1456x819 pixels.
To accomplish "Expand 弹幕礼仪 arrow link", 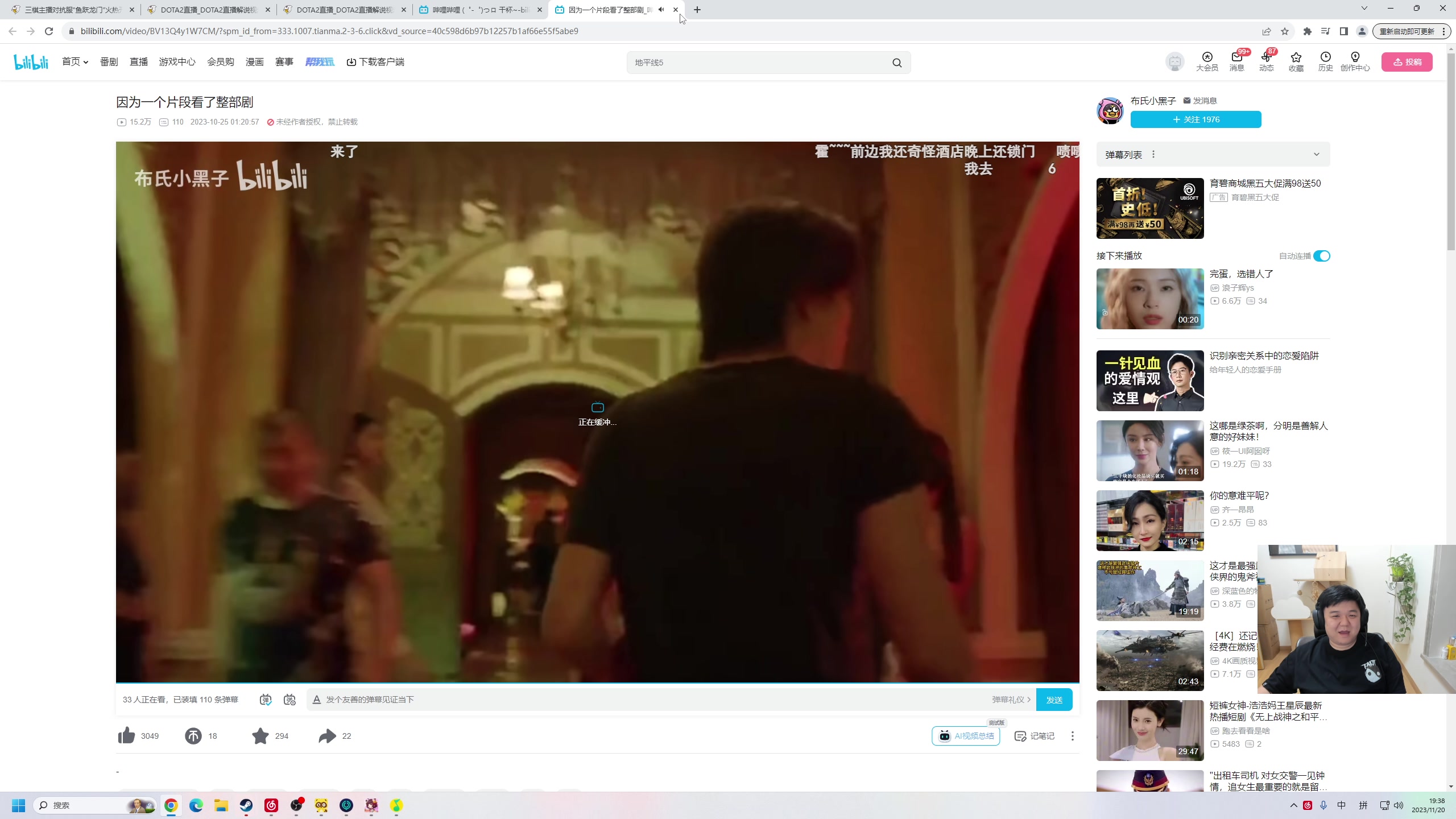I will point(1011,700).
